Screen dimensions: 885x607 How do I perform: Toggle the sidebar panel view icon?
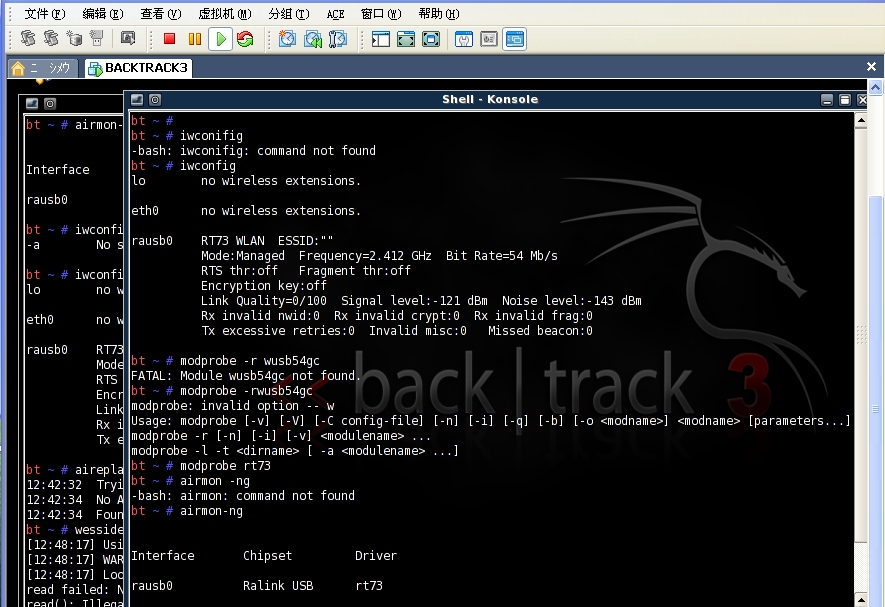(381, 39)
